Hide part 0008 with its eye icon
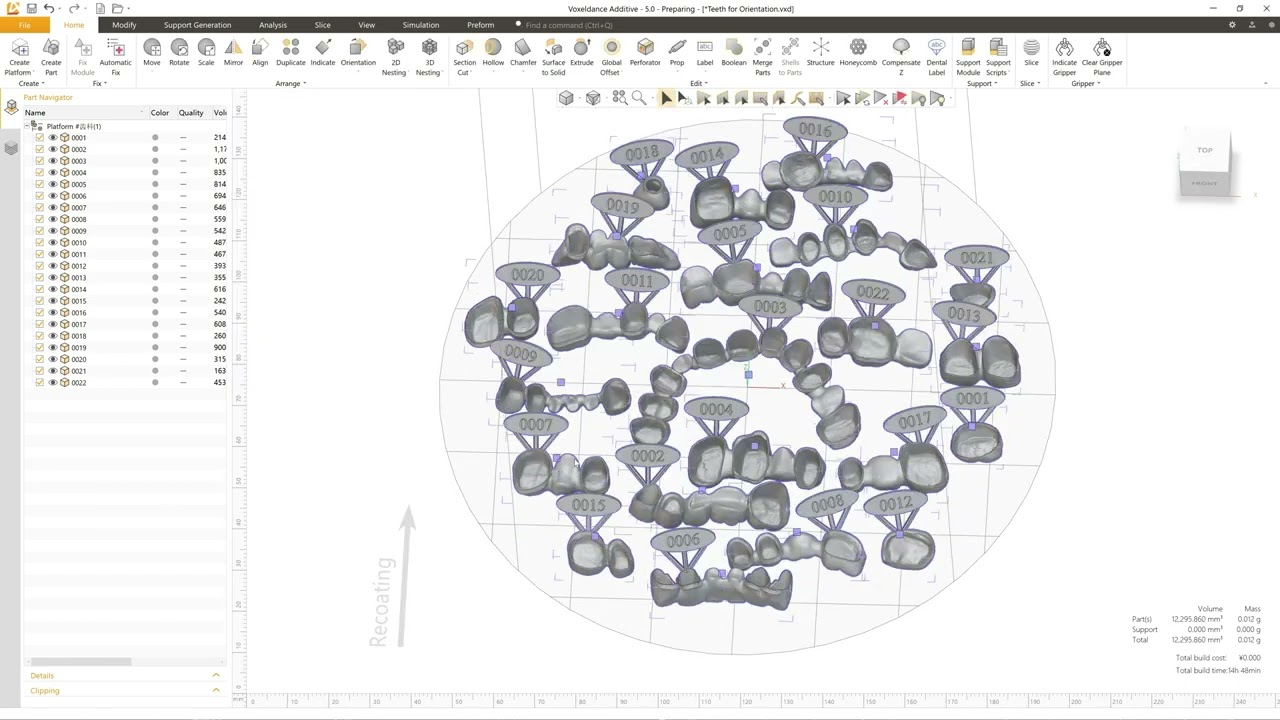Screen dimensions: 1280x720 click(x=52, y=219)
